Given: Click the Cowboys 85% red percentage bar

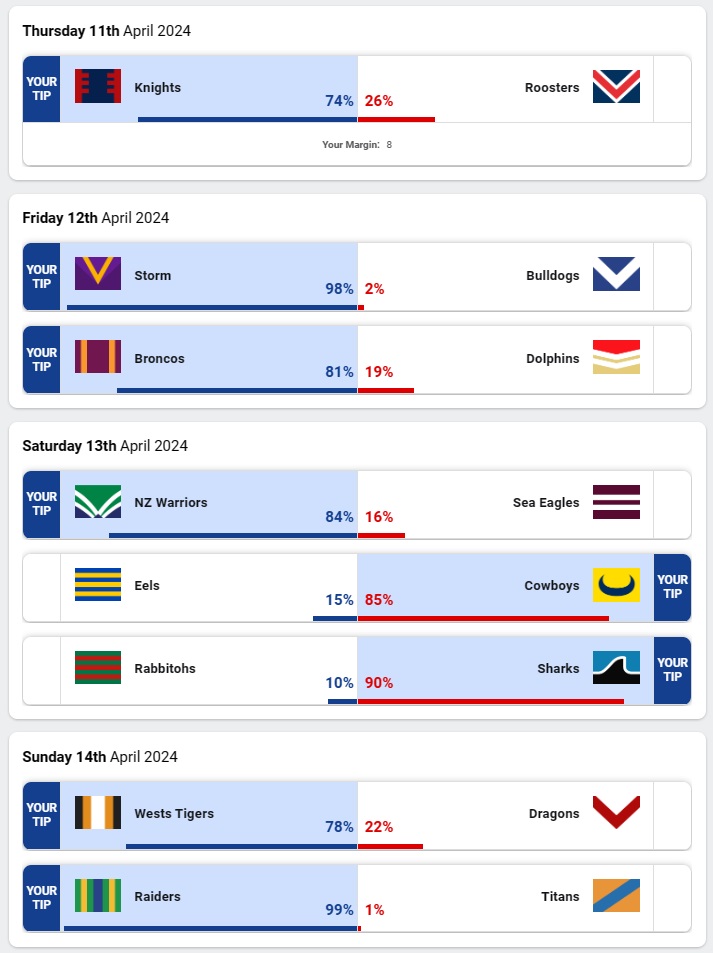Looking at the screenshot, I should tap(483, 618).
